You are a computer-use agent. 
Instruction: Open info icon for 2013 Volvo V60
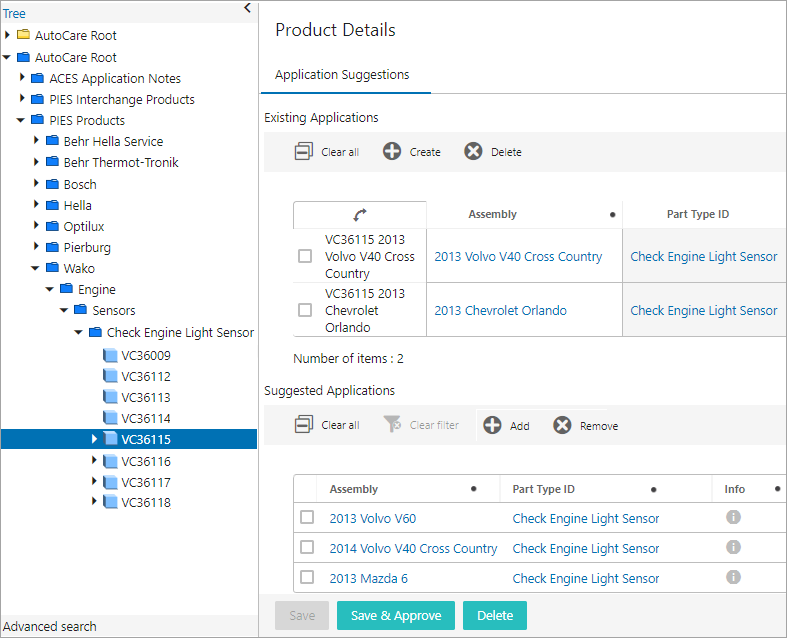(733, 517)
